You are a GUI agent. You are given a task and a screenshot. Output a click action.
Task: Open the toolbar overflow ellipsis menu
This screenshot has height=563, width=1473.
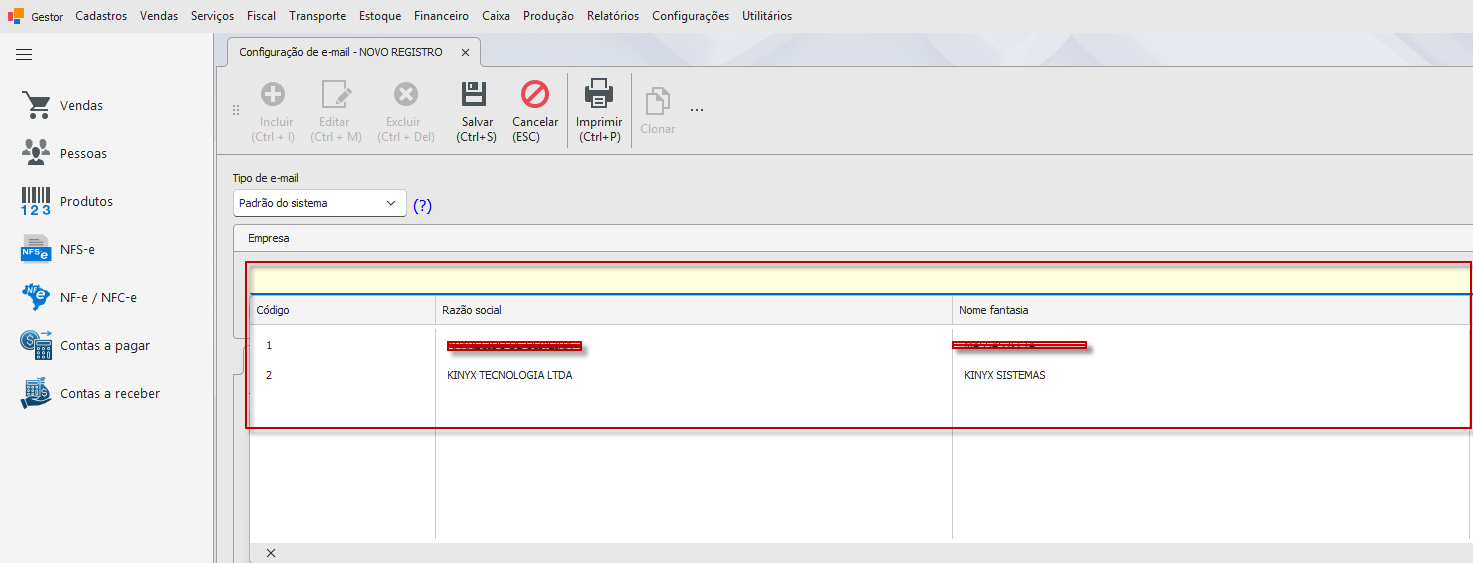pyautogui.click(x=697, y=109)
